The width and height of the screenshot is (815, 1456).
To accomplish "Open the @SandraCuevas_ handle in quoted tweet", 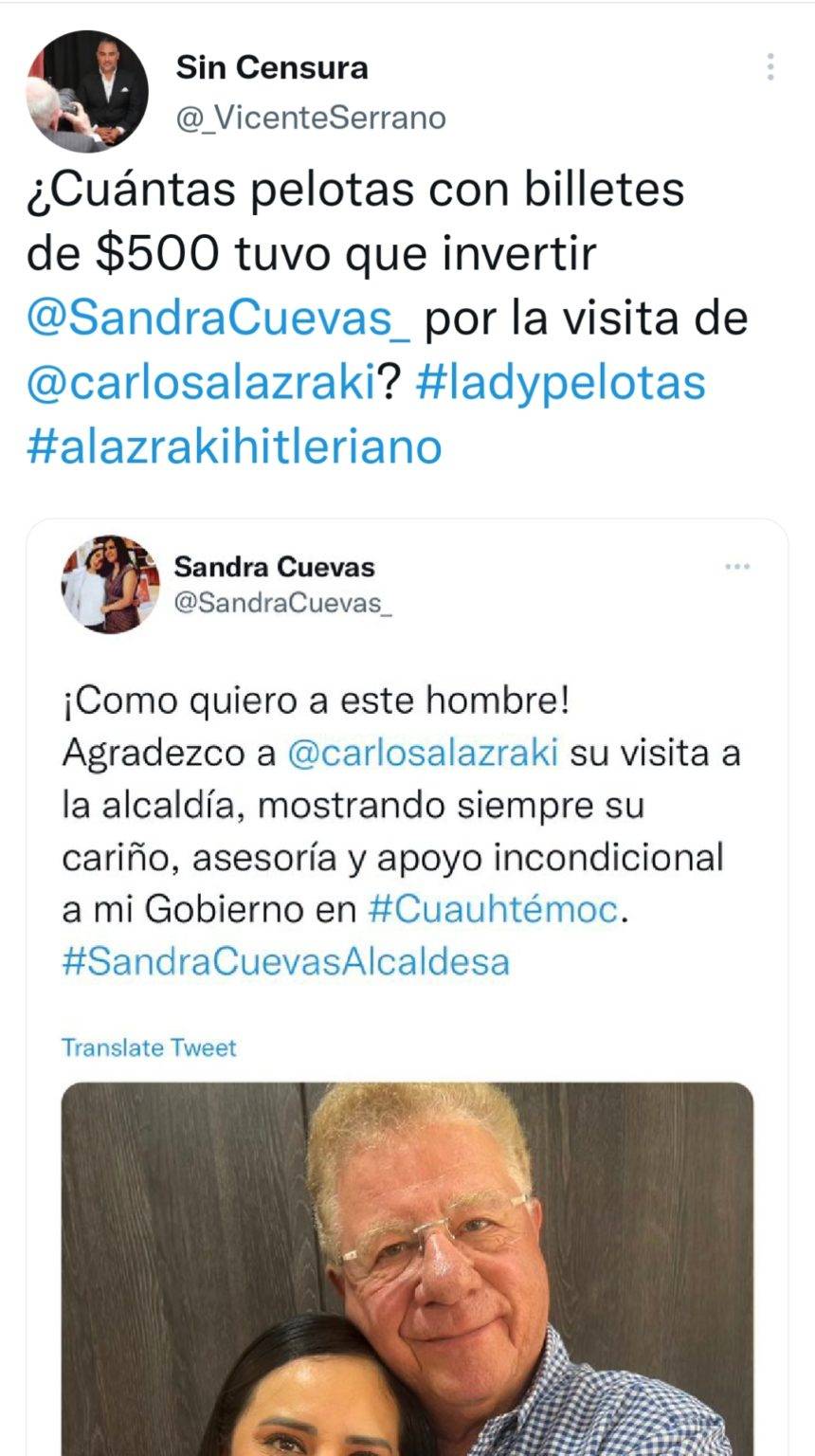I will (x=282, y=604).
